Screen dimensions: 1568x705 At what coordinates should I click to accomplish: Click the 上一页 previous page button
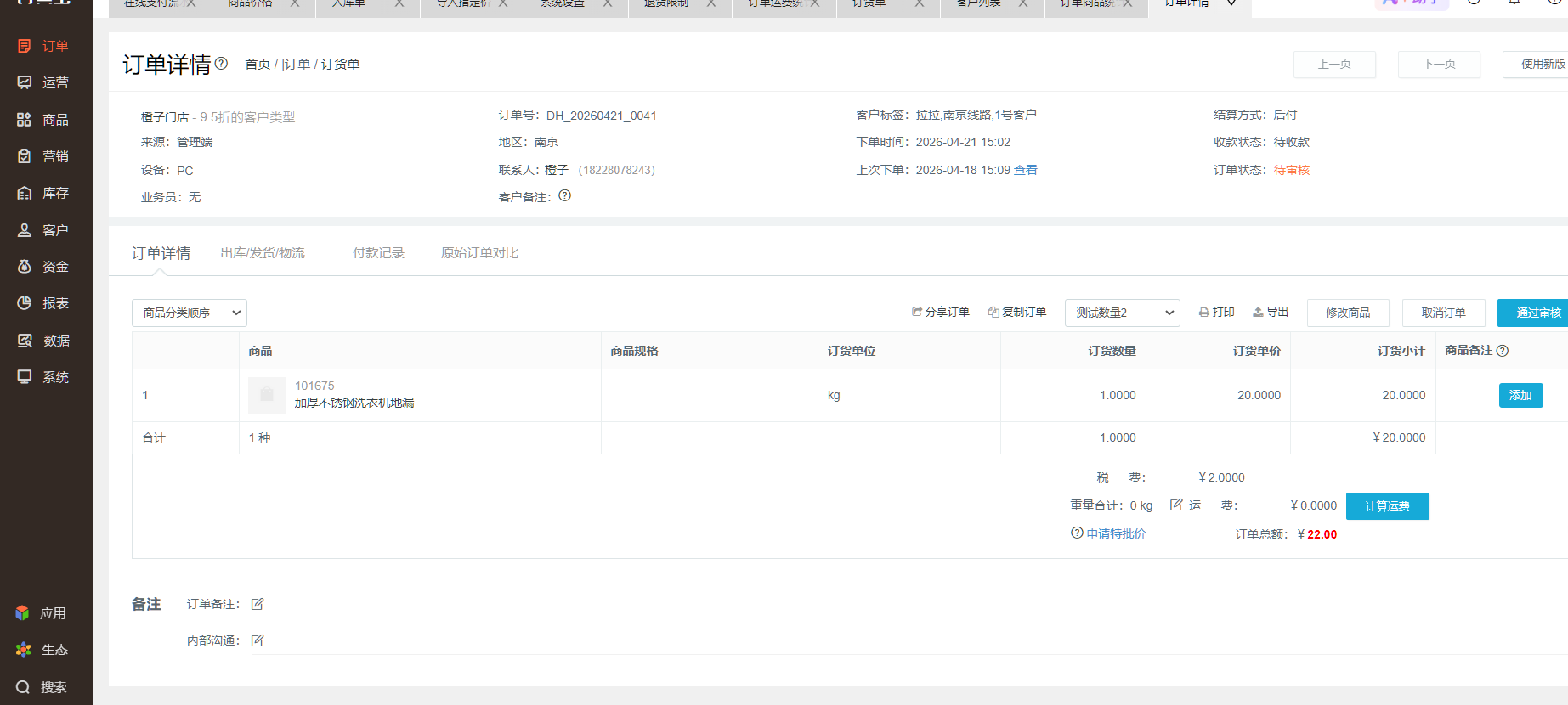pyautogui.click(x=1334, y=65)
